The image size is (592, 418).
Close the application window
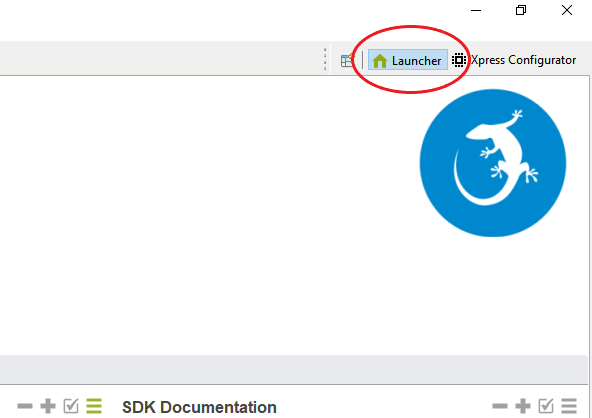pyautogui.click(x=567, y=10)
